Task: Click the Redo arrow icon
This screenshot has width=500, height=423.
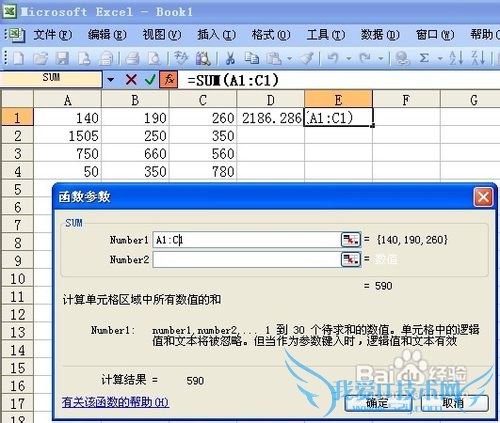Action: click(365, 58)
